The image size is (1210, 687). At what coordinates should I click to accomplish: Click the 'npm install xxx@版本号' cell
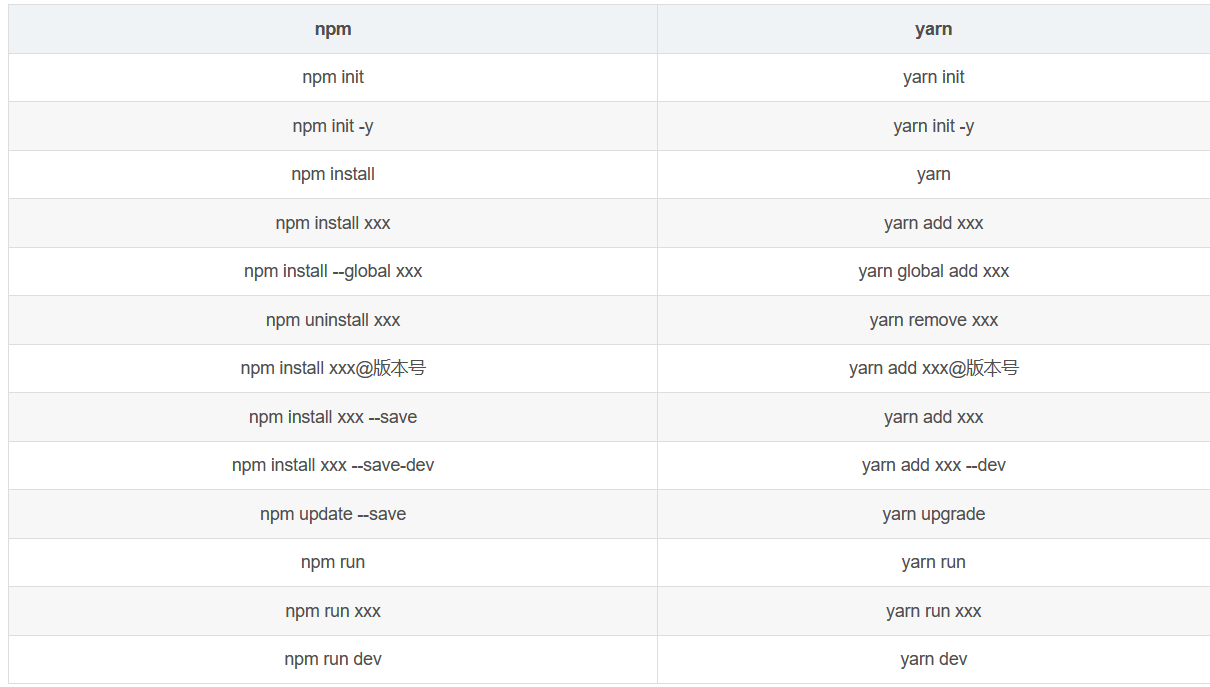pyautogui.click(x=333, y=368)
